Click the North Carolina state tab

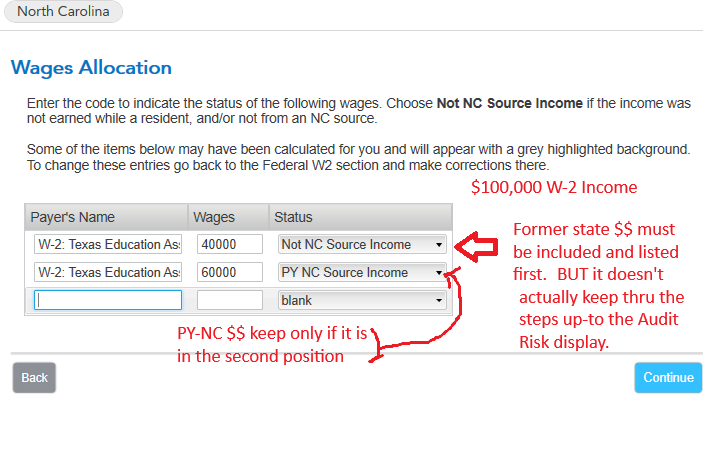coord(63,12)
